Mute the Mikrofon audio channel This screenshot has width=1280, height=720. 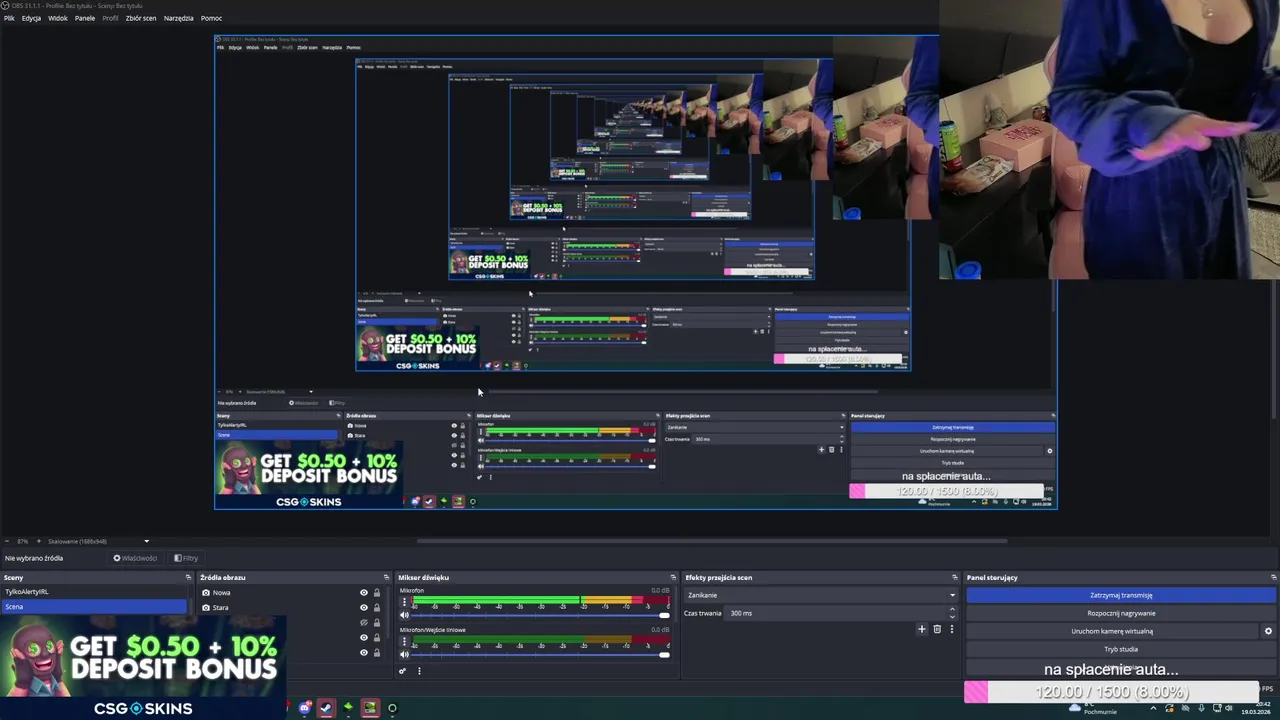(404, 615)
